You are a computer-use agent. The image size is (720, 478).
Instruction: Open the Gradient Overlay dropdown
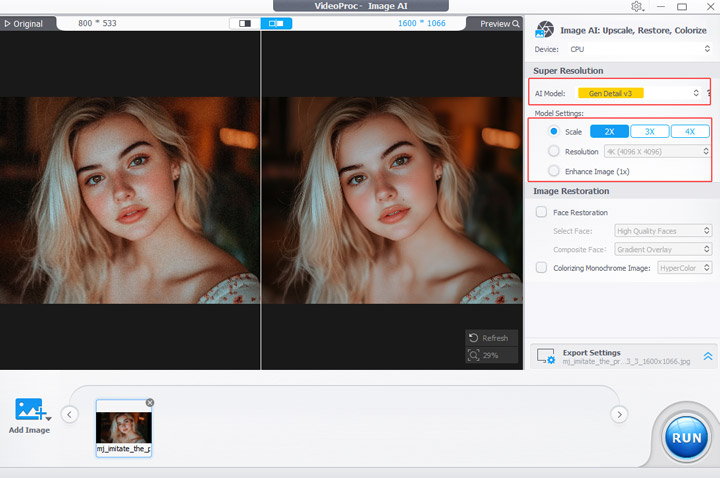pos(663,249)
